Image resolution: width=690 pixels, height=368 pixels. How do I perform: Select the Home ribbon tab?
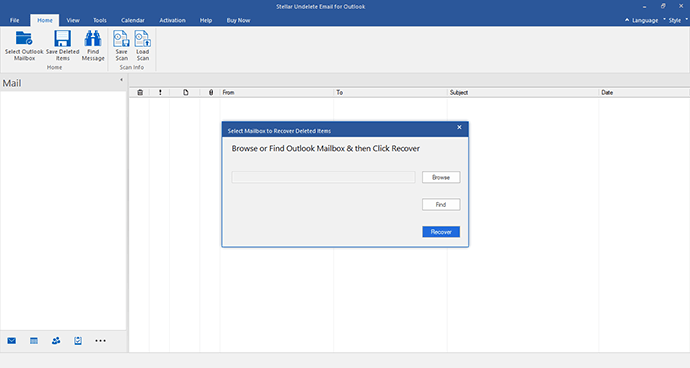tap(45, 20)
